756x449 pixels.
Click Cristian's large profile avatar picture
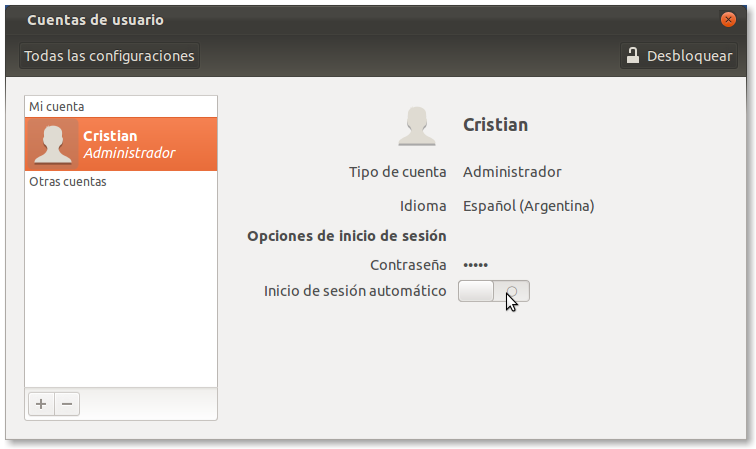pos(417,126)
